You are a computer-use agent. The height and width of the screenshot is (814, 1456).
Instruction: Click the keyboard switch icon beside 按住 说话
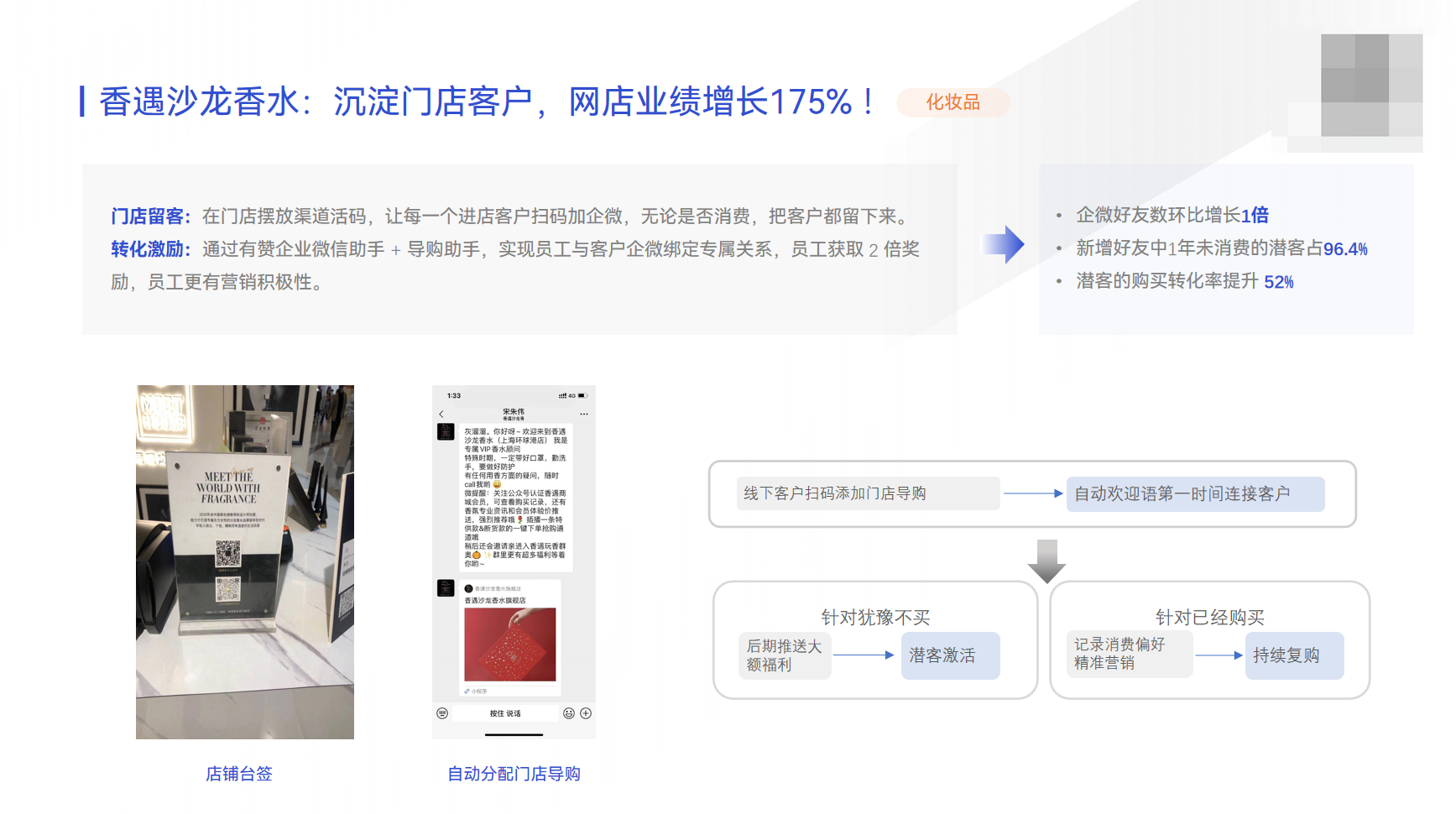tap(442, 713)
